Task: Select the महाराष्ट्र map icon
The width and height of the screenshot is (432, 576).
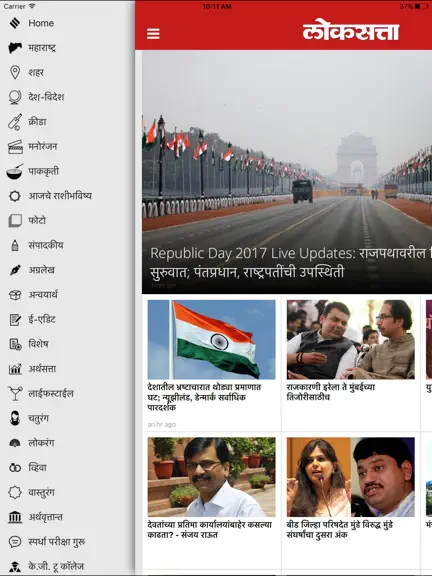Action: click(x=15, y=47)
